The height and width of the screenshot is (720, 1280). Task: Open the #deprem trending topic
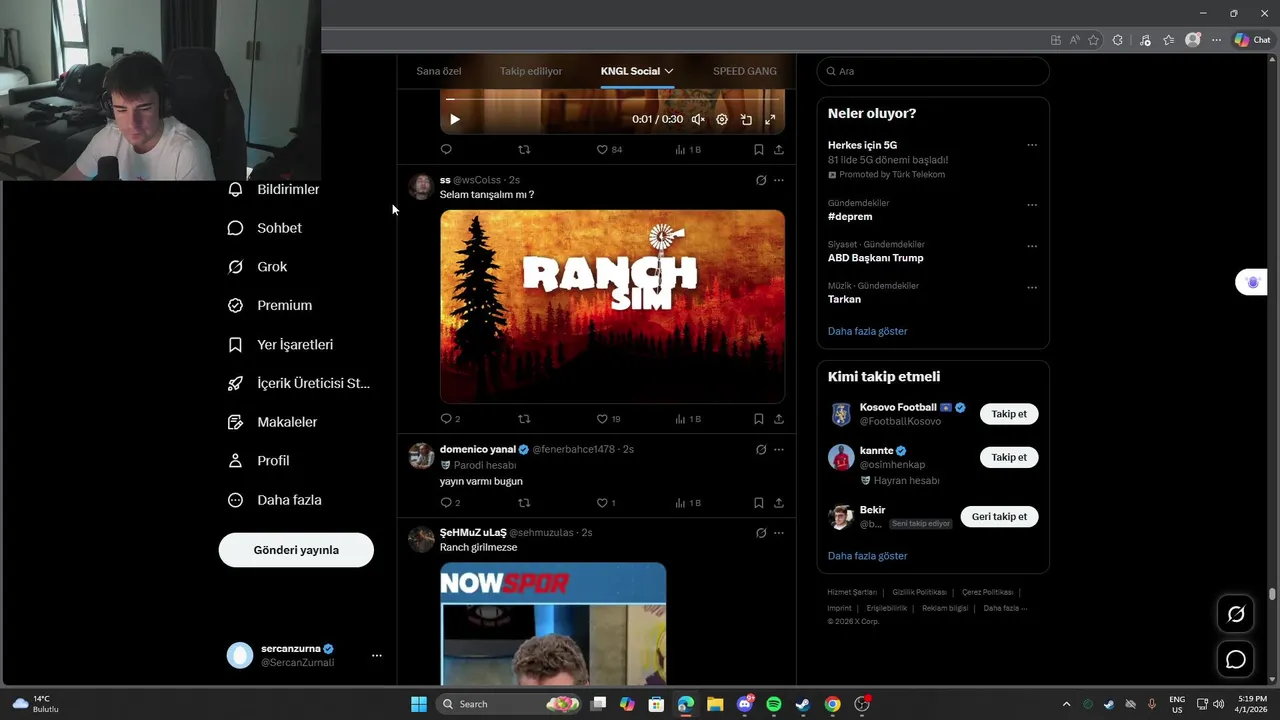pos(850,216)
